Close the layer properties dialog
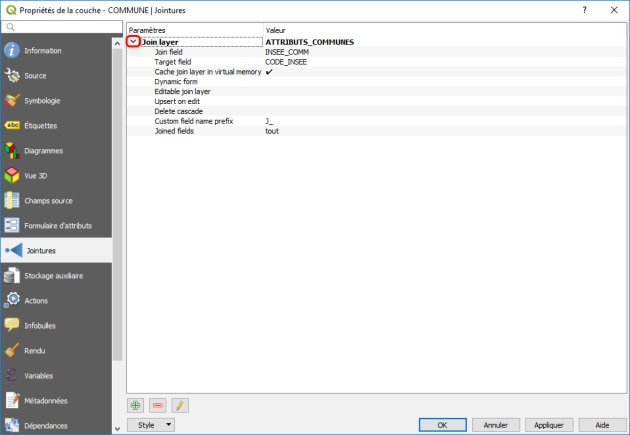Image resolution: width=630 pixels, height=435 pixels. (614, 10)
